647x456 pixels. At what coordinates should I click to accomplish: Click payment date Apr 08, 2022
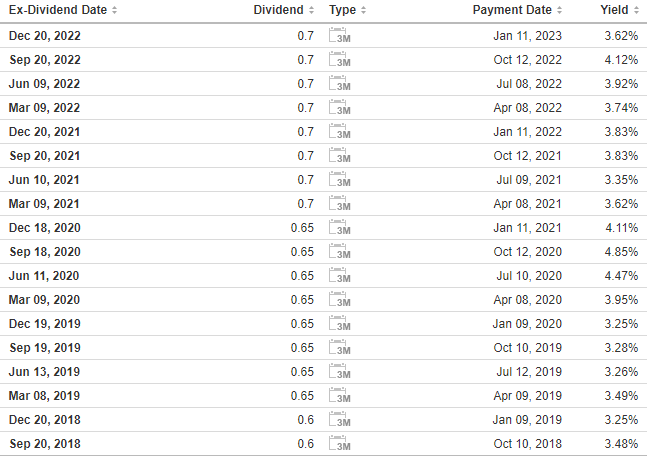(x=527, y=108)
